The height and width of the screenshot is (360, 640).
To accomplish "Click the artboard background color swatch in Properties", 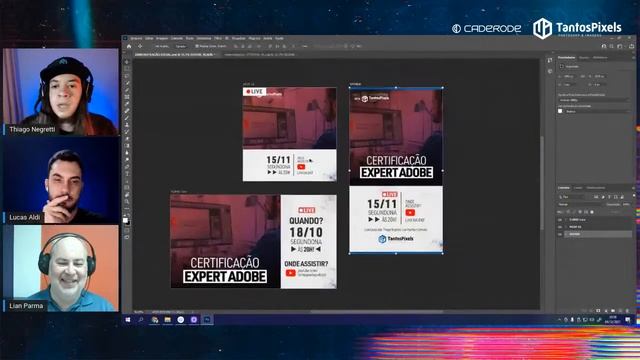I will pyautogui.click(x=560, y=111).
